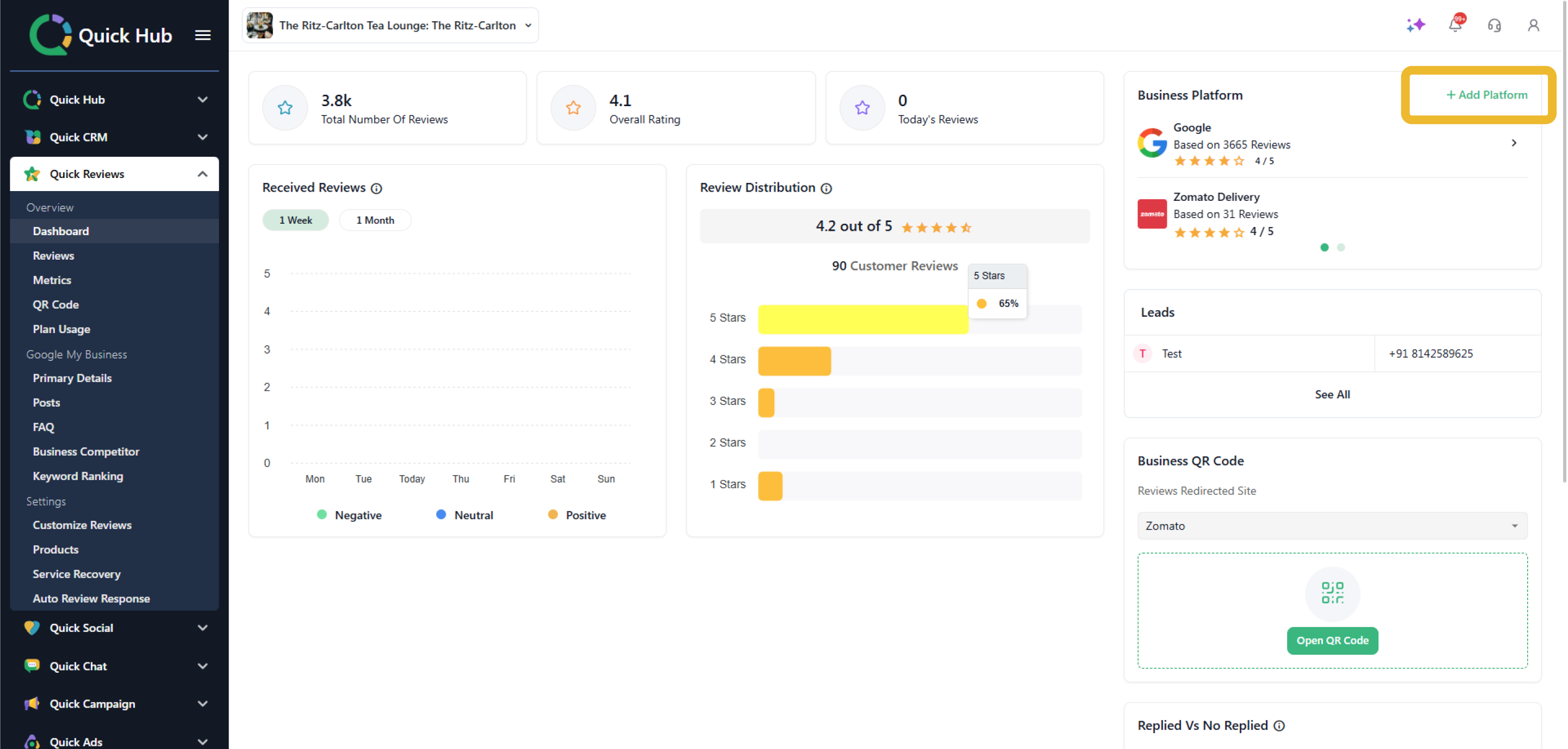
Task: Go to Business Competitor page
Action: coord(86,451)
